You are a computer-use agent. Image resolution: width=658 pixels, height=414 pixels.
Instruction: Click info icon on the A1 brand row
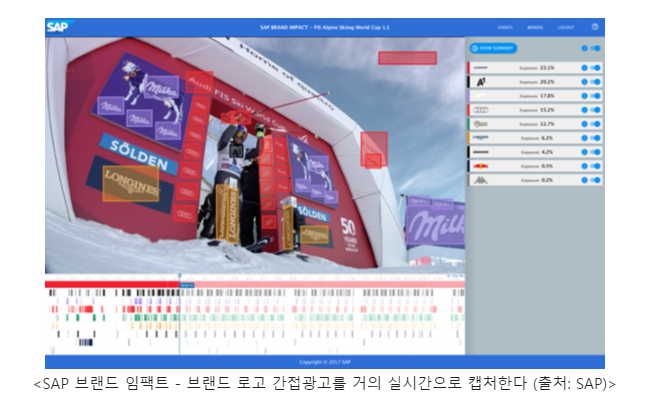[x=585, y=82]
